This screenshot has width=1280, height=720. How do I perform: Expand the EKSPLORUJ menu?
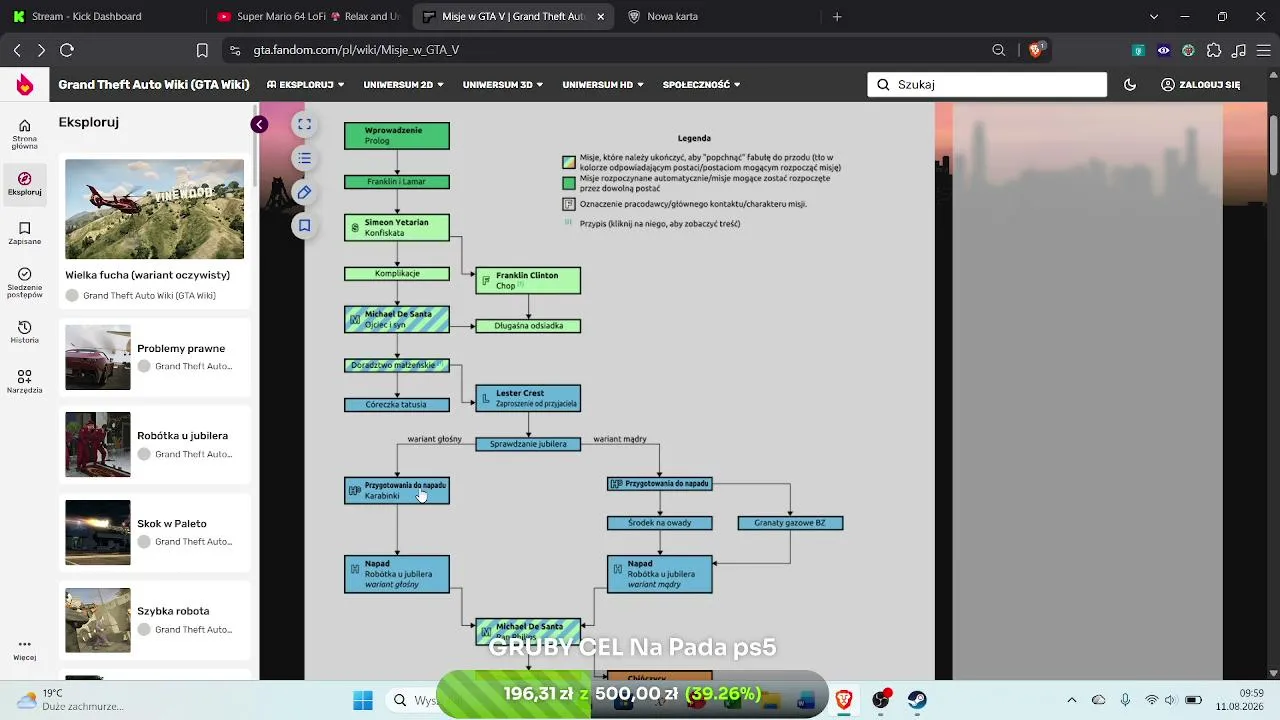pos(305,85)
